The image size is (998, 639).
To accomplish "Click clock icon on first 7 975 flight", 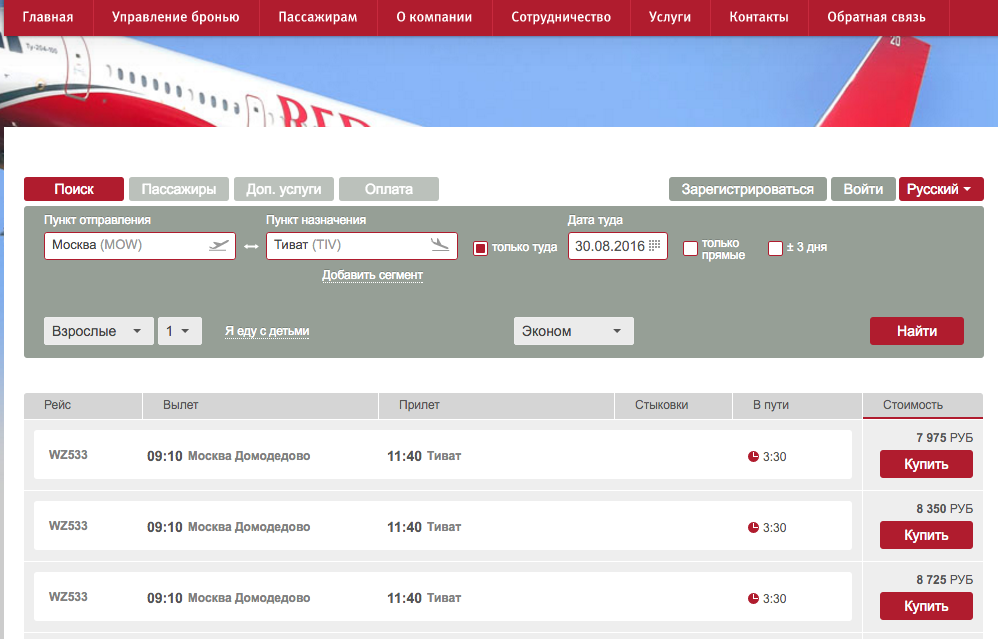I will coord(753,457).
